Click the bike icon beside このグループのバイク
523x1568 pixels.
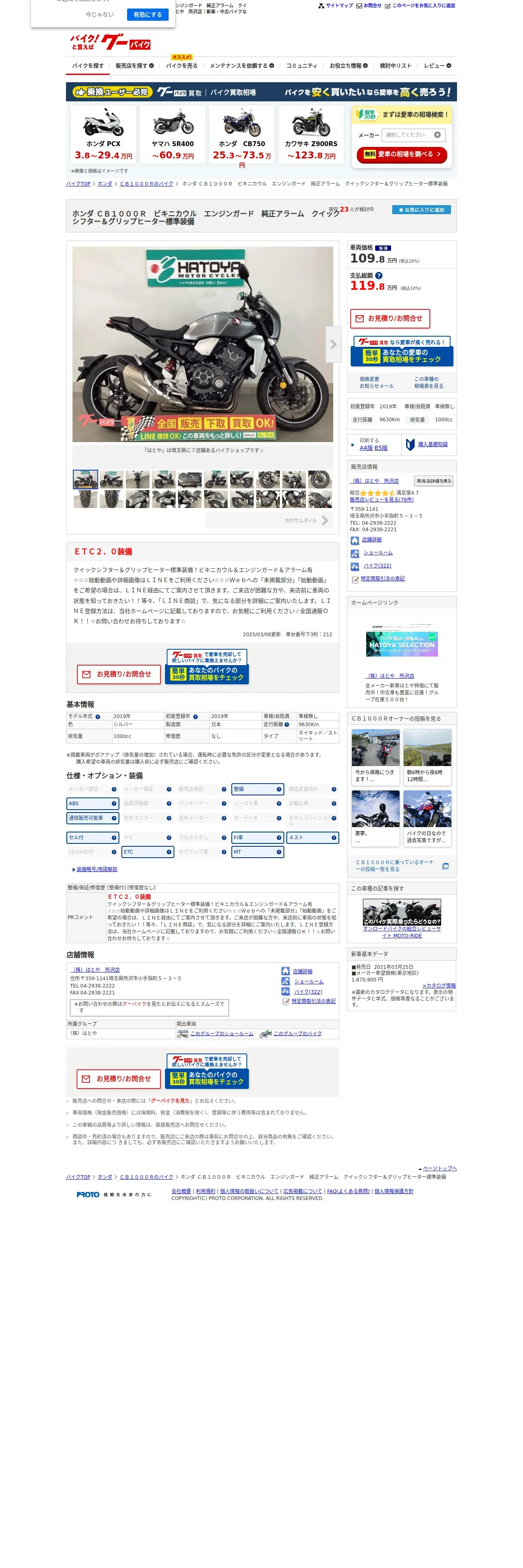pyautogui.click(x=266, y=1034)
